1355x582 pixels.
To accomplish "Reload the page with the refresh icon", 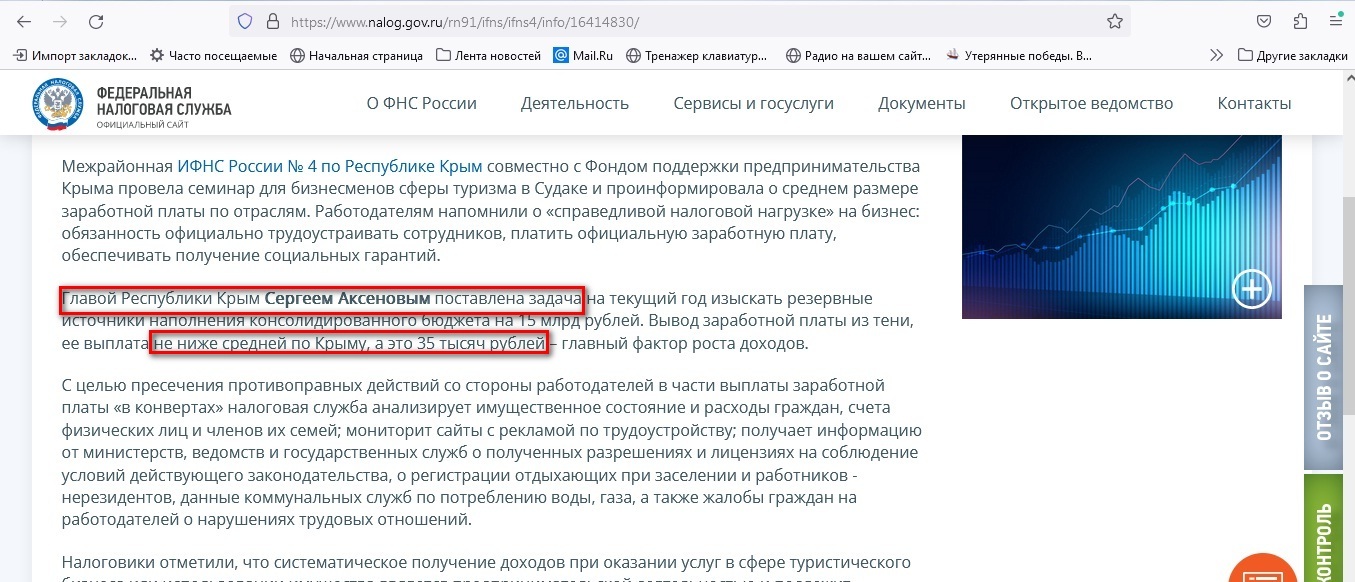I will 96,21.
